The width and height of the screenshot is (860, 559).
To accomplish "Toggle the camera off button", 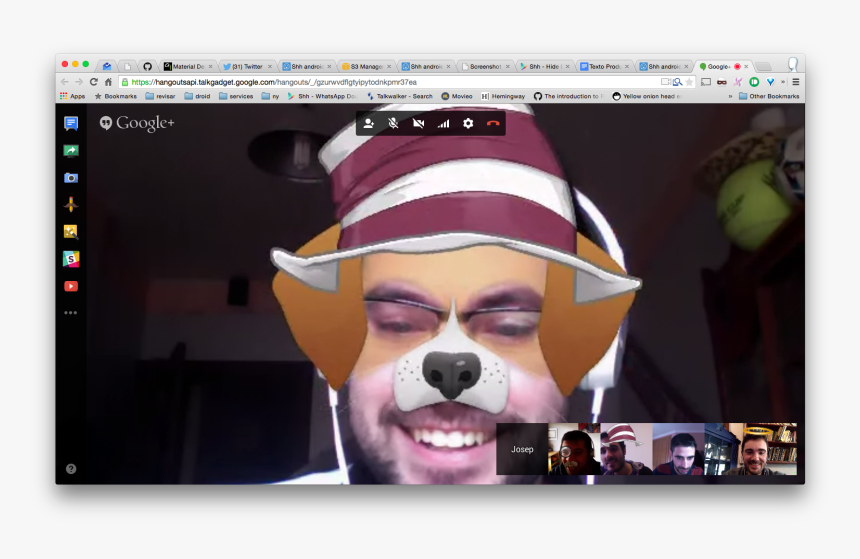I will pos(419,124).
